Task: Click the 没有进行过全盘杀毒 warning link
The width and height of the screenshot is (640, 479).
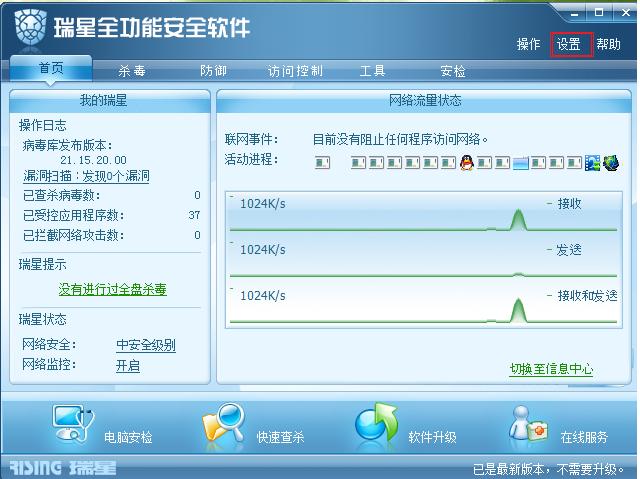Action: tap(112, 289)
